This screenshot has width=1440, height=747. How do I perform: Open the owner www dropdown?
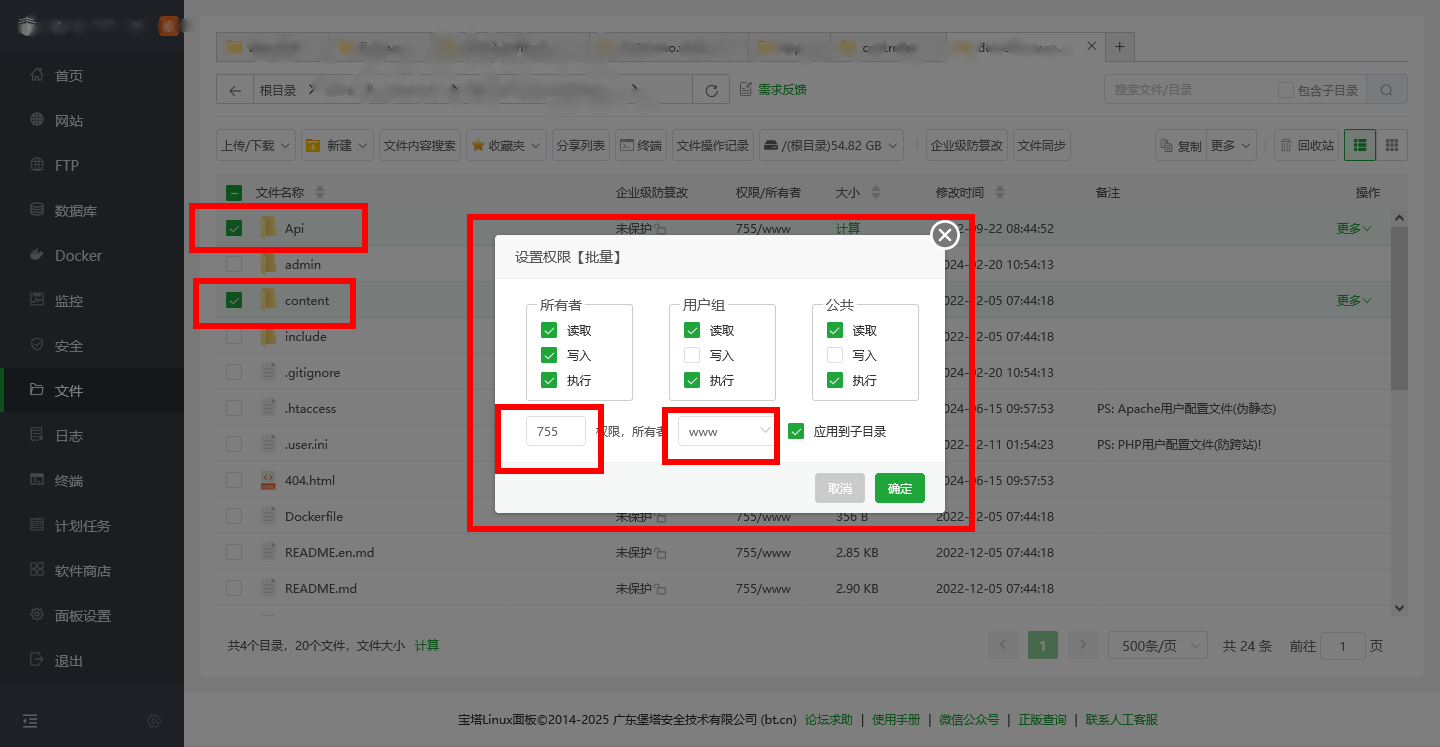(728, 431)
